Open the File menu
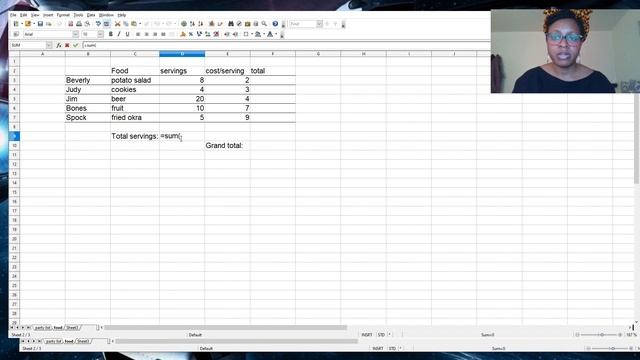The width and height of the screenshot is (640, 360). (13, 15)
